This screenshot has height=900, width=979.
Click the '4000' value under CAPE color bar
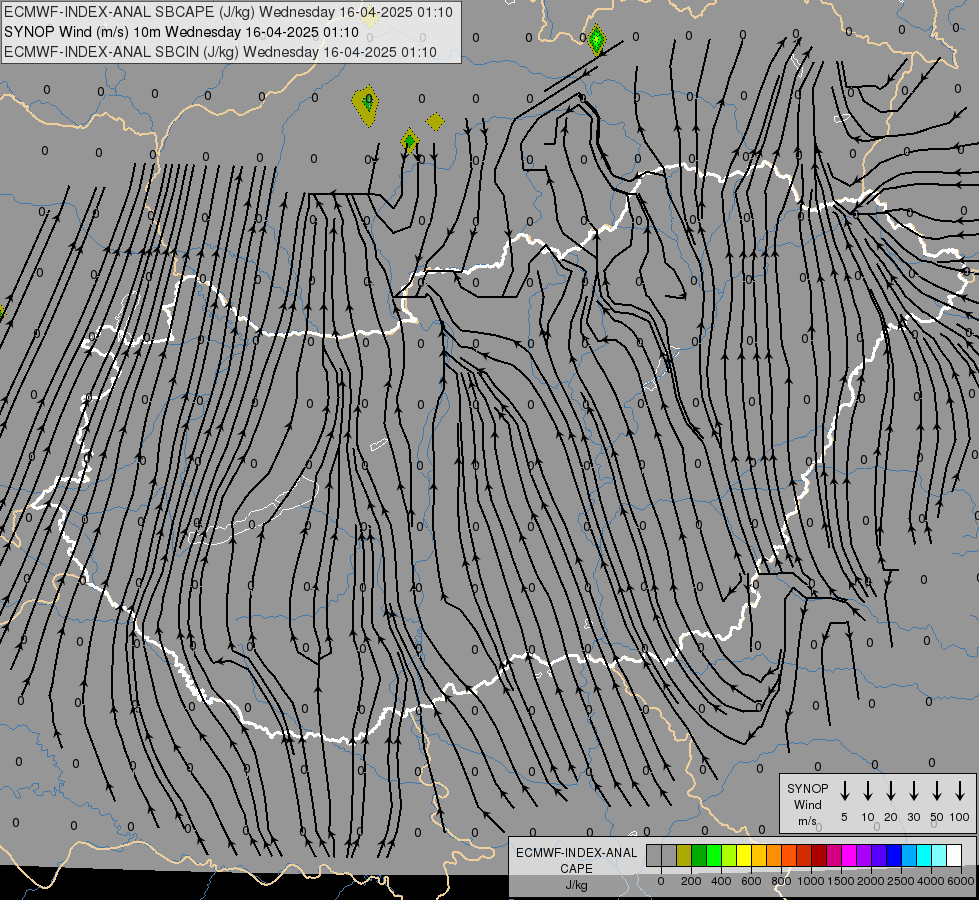931,881
